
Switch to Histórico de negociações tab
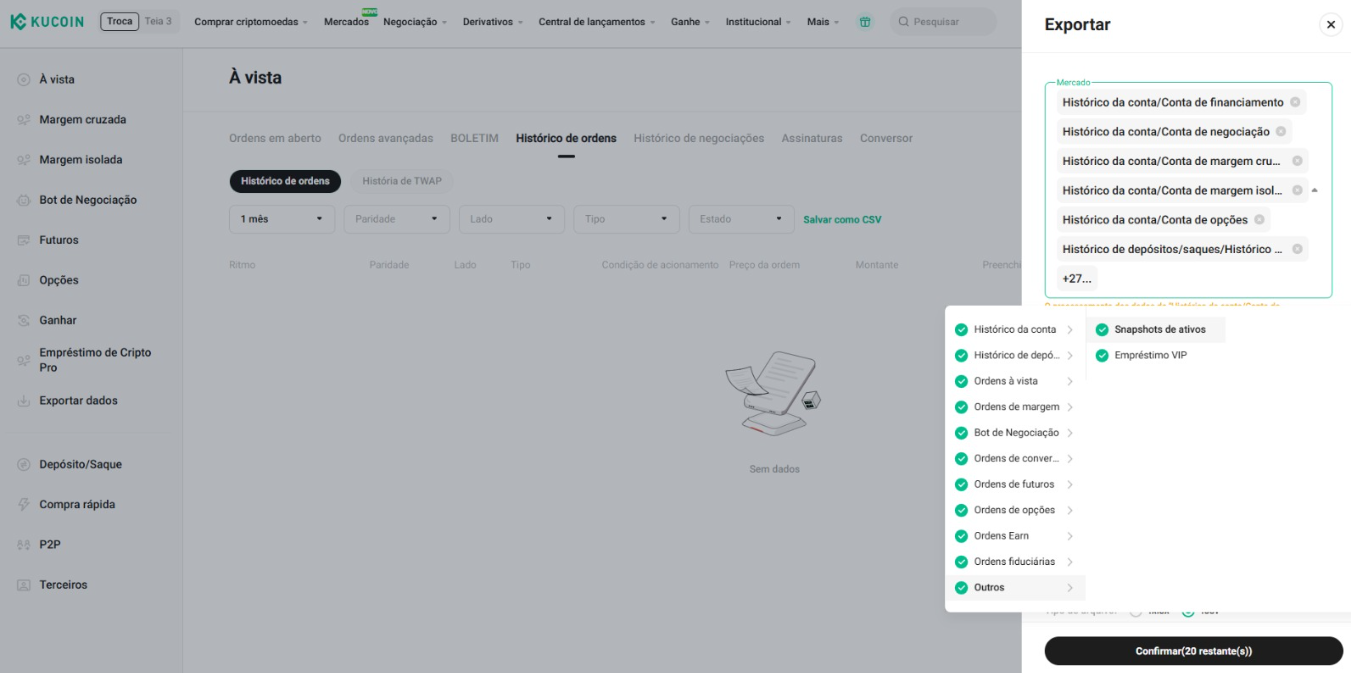pyautogui.click(x=699, y=138)
